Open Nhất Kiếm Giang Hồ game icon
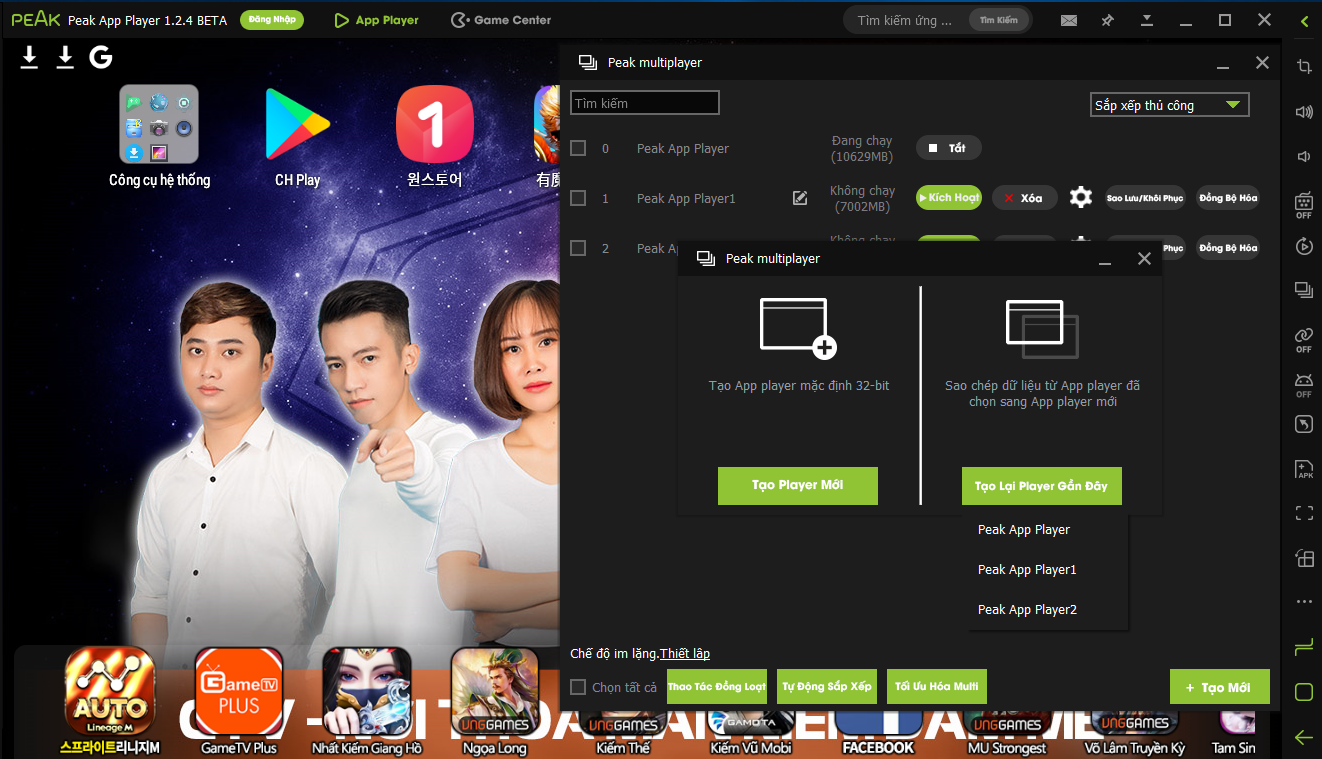The image size is (1322, 759). 367,701
